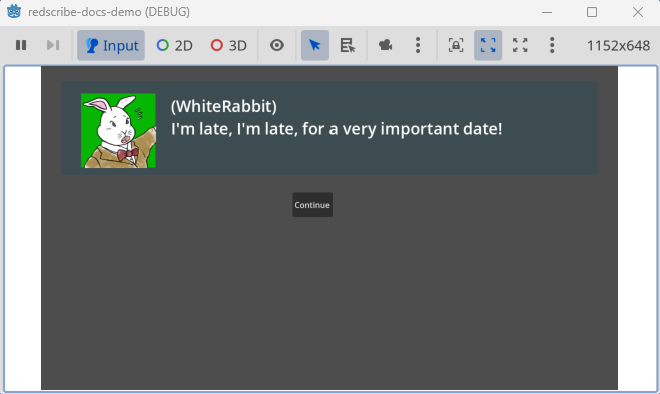The image size is (660, 394).
Task: Pause the running game
Action: pos(21,45)
